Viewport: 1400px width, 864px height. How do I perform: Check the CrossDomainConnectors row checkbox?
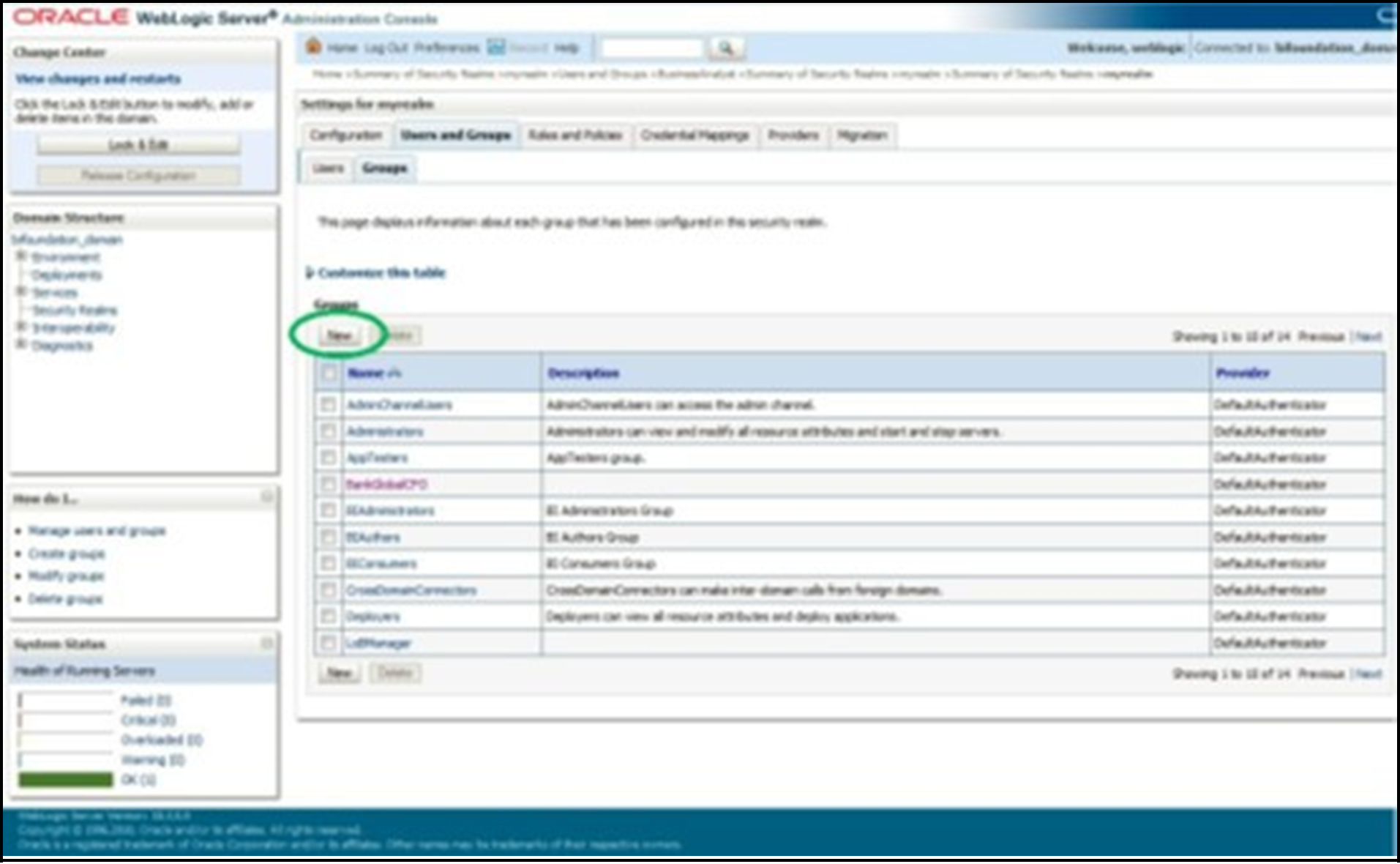click(x=328, y=590)
